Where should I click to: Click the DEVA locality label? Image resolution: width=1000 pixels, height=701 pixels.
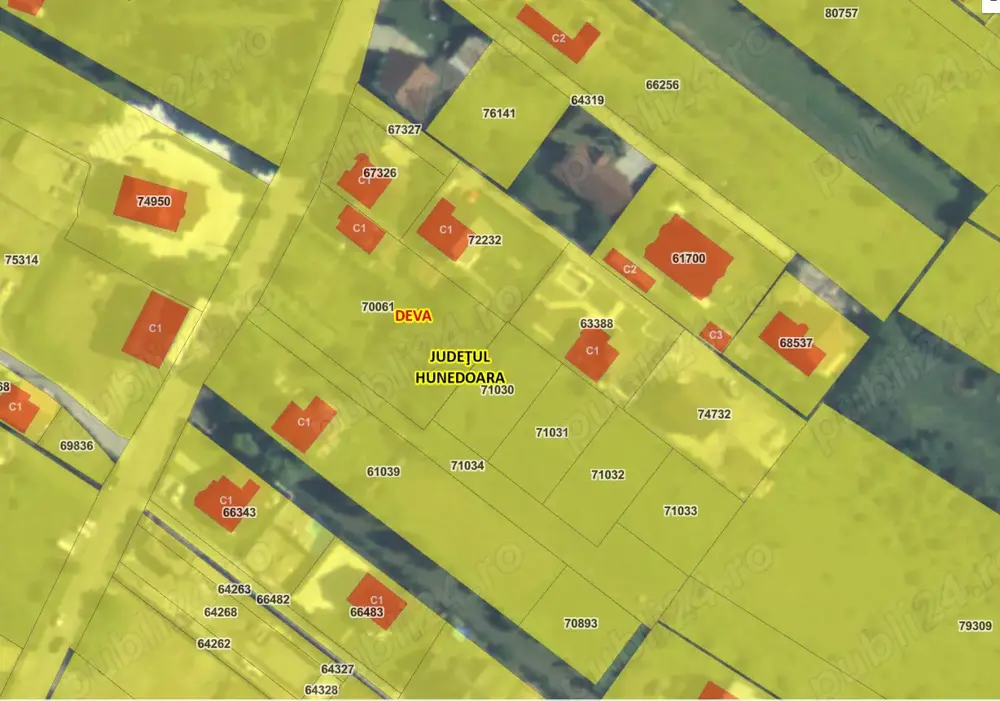[413, 315]
